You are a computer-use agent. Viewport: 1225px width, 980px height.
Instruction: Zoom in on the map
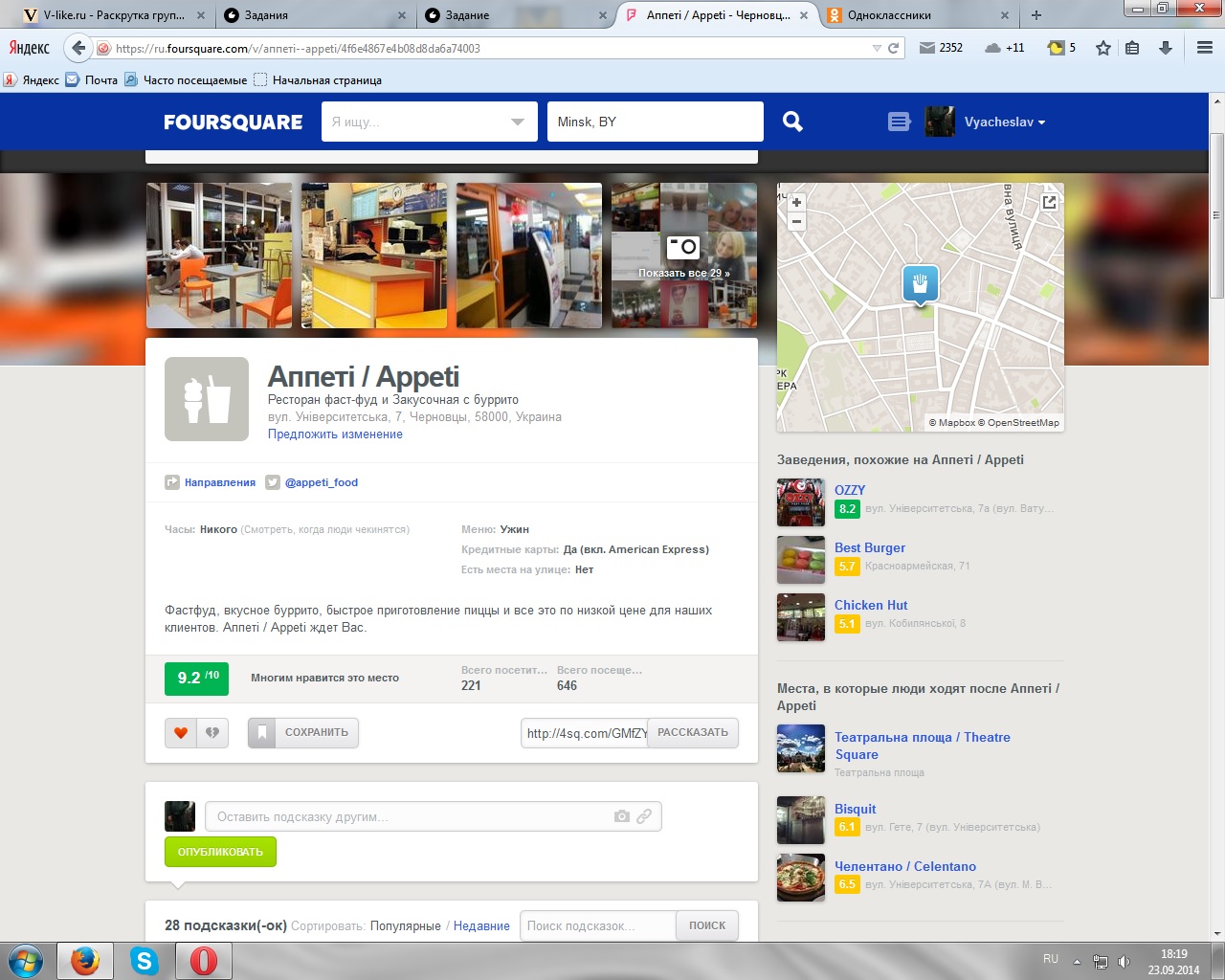(x=796, y=203)
